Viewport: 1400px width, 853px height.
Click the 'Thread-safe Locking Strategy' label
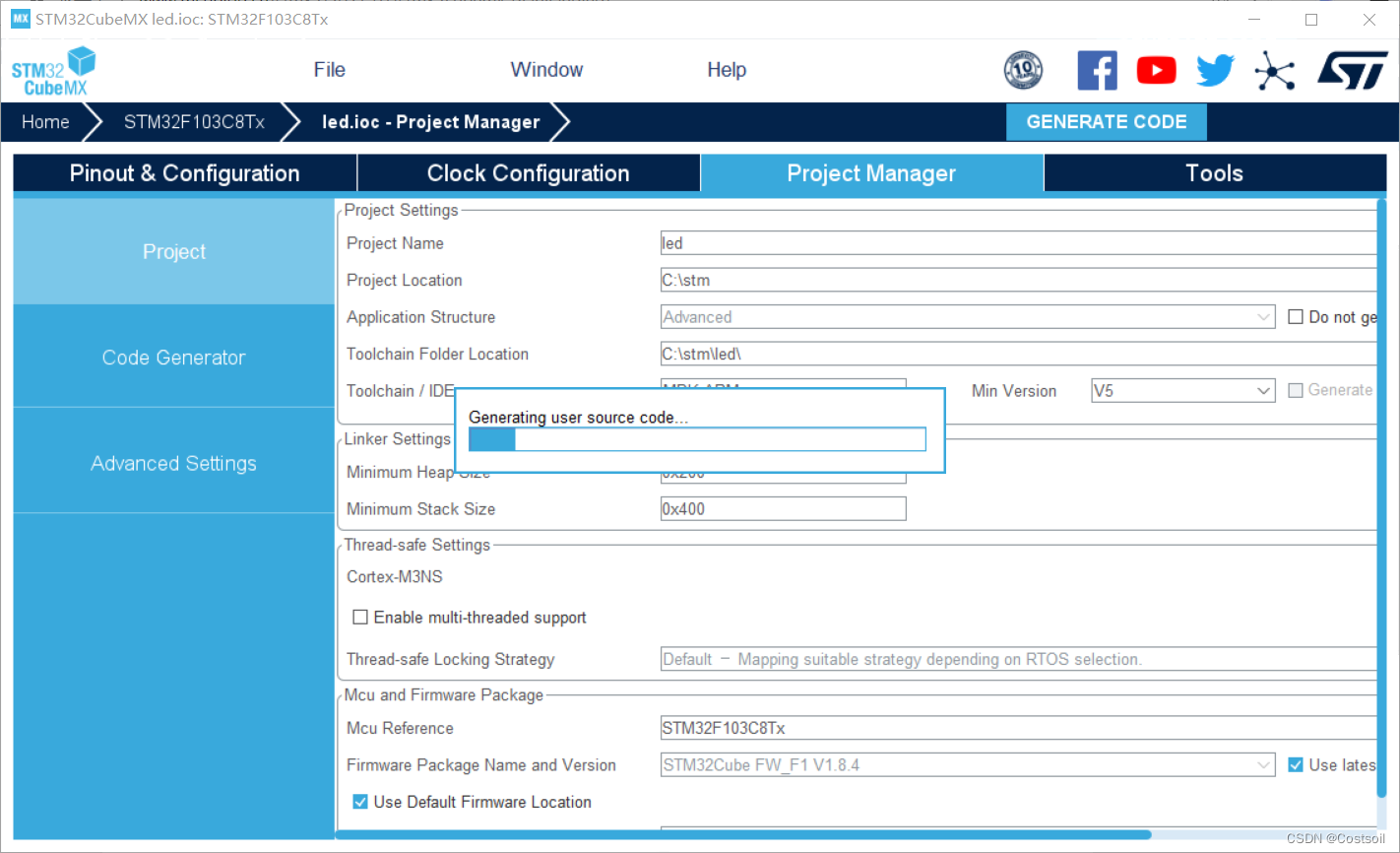[x=451, y=659]
